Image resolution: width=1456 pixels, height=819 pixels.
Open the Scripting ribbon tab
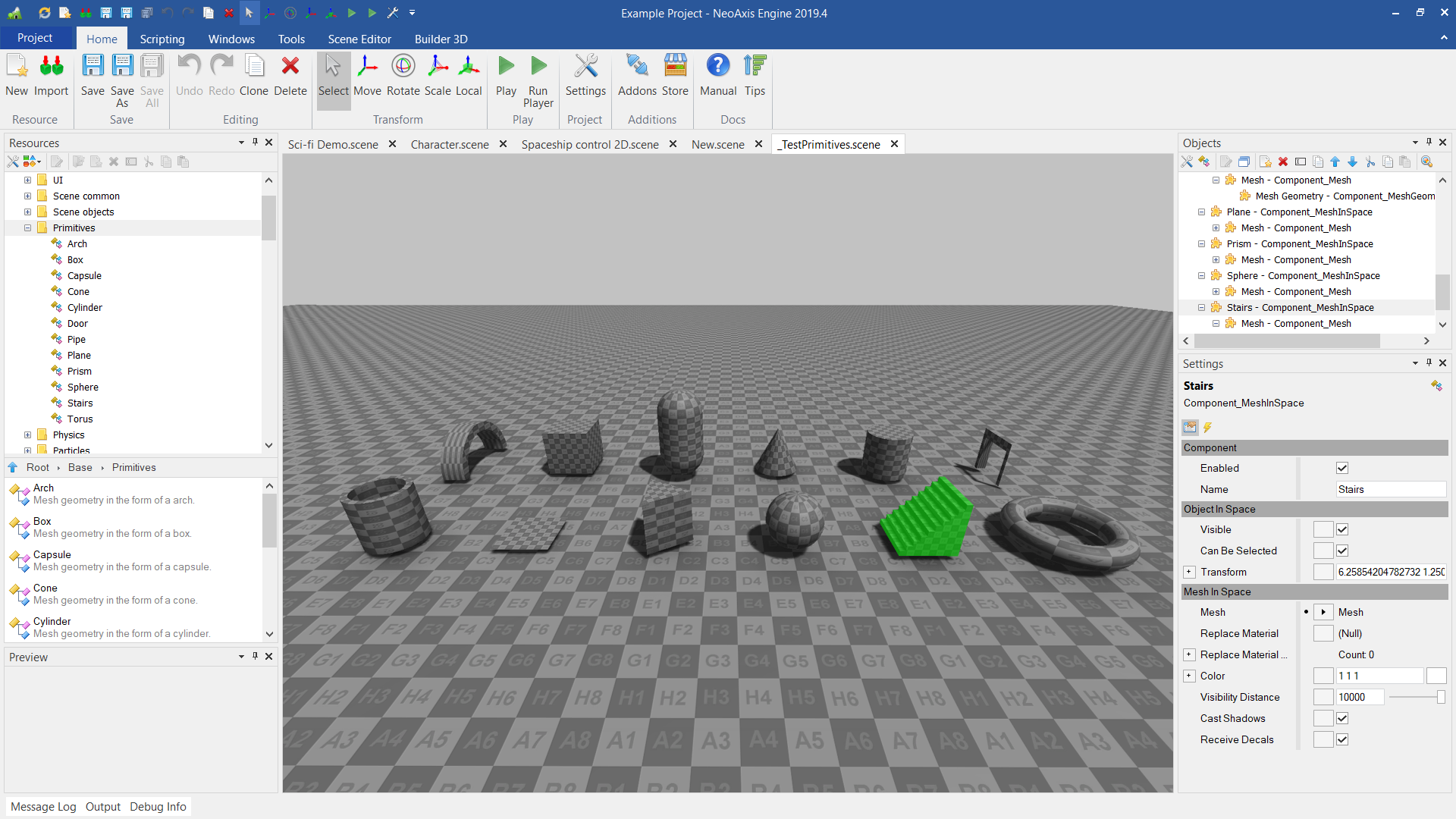click(162, 39)
